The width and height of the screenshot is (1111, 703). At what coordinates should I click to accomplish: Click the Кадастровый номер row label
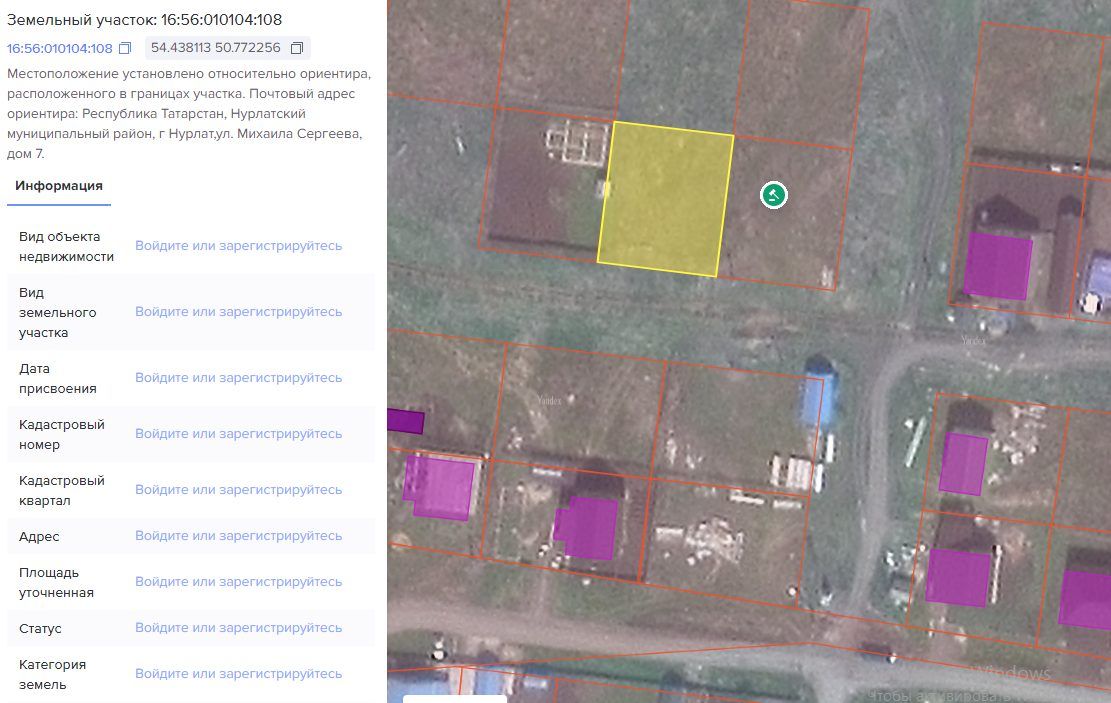[x=62, y=434]
